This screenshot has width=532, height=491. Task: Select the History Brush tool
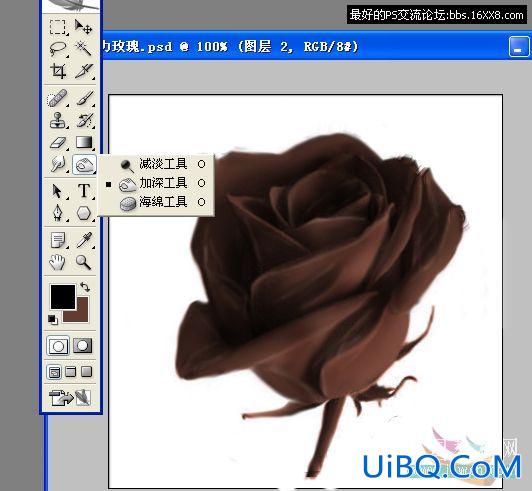(84, 120)
